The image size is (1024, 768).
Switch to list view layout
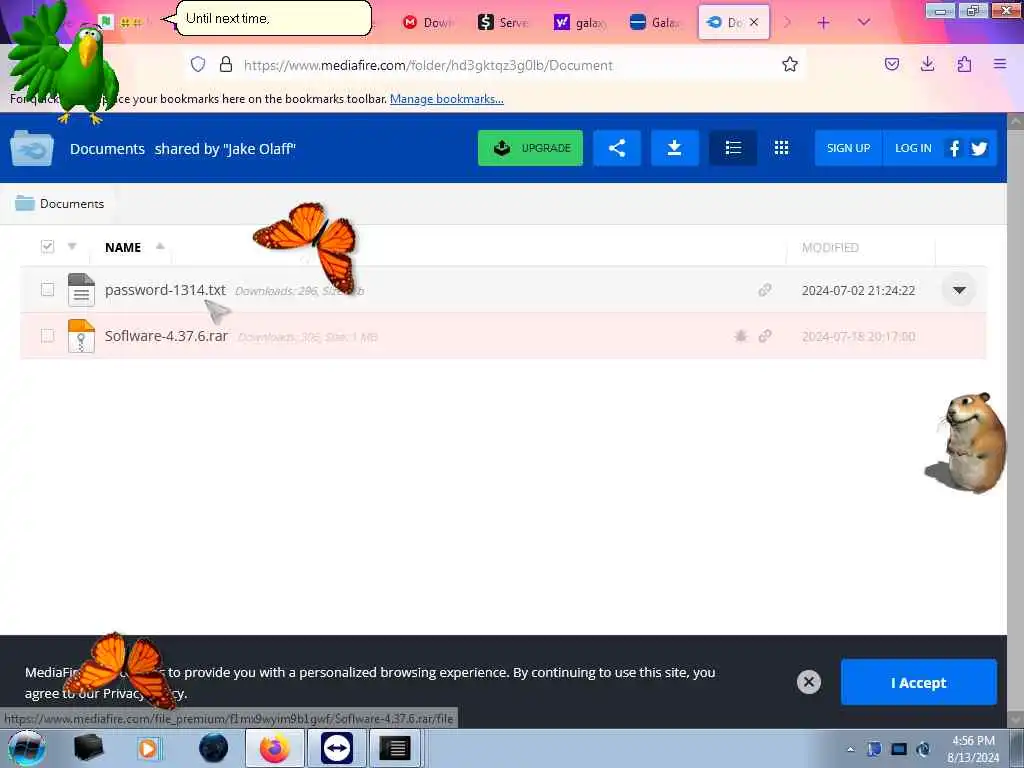[x=733, y=148]
